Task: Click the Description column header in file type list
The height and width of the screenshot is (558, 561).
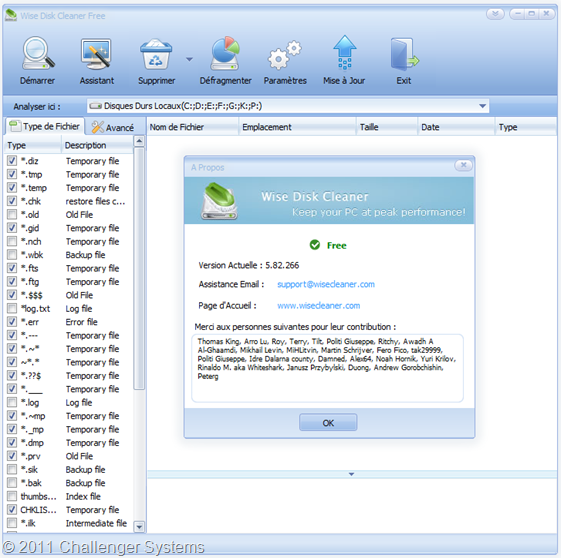Action: [97, 145]
